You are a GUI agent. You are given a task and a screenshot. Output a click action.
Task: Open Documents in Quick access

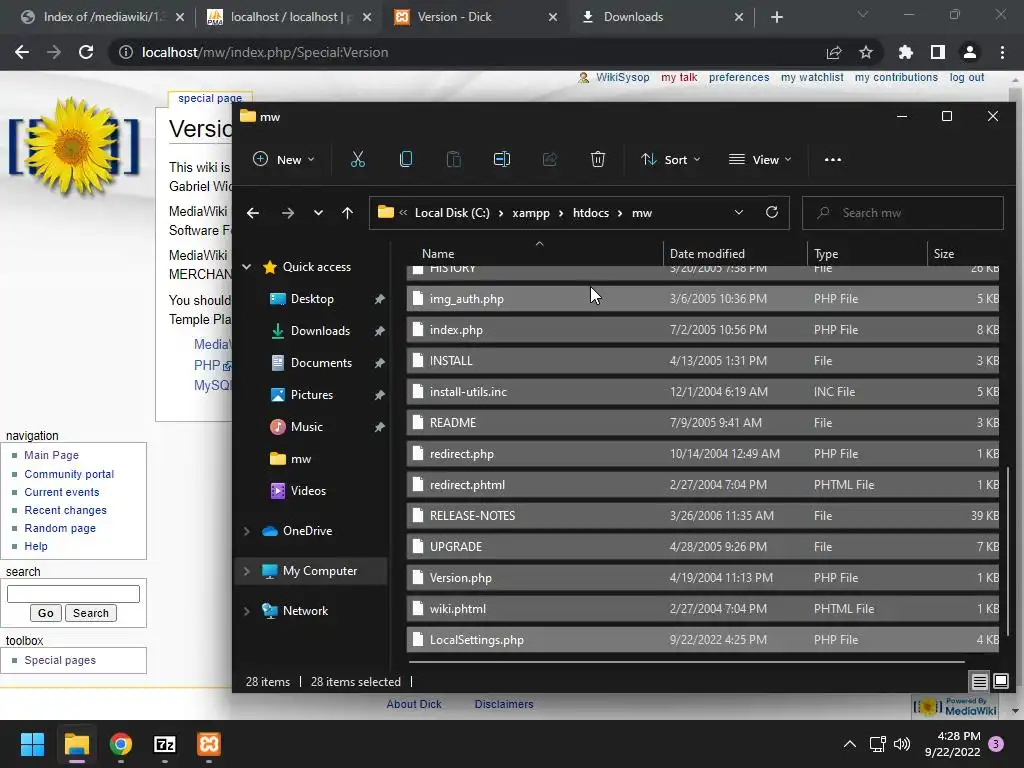tap(321, 363)
